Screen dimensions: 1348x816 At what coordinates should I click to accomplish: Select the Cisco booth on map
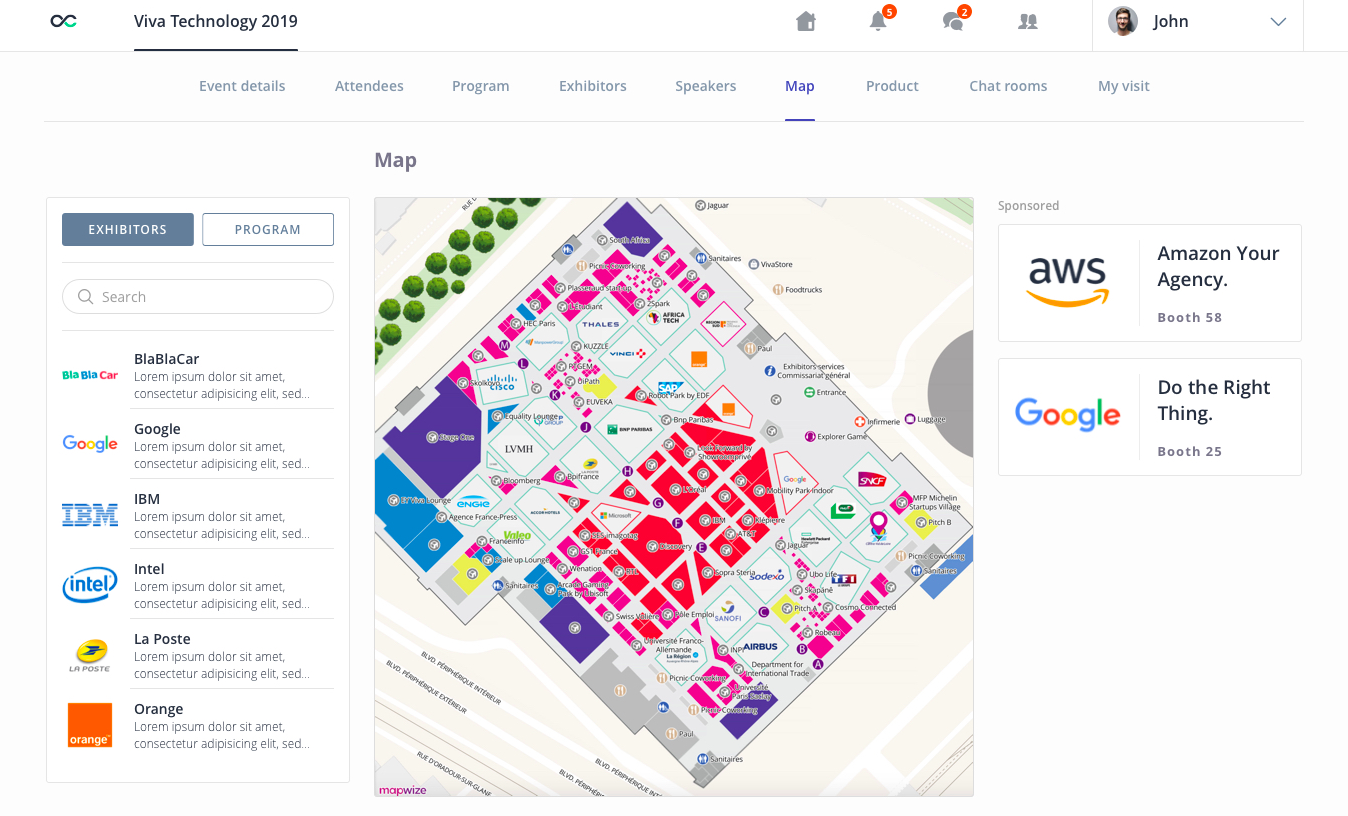coord(501,383)
